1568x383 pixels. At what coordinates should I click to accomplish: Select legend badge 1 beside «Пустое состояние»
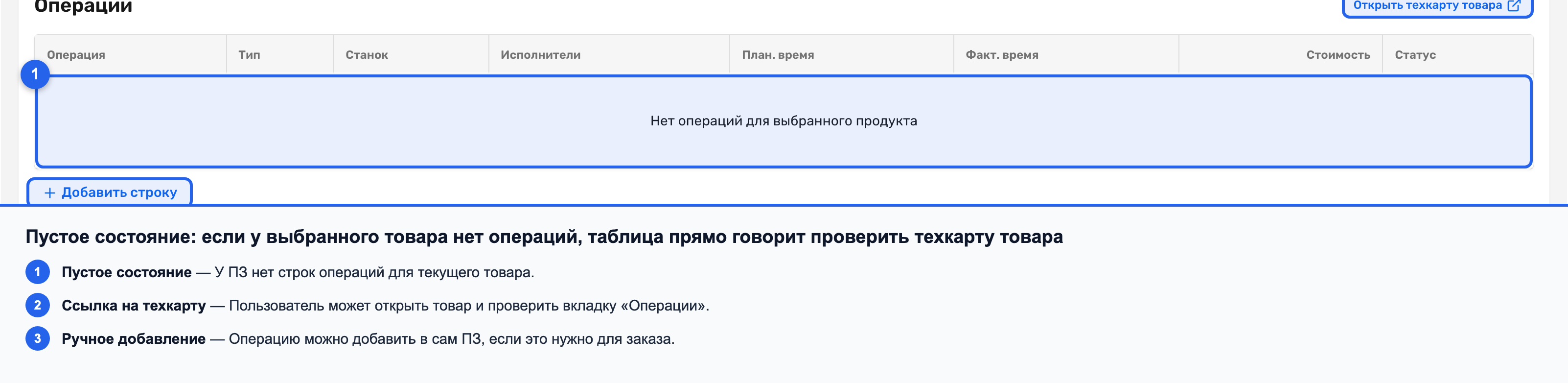pos(38,272)
